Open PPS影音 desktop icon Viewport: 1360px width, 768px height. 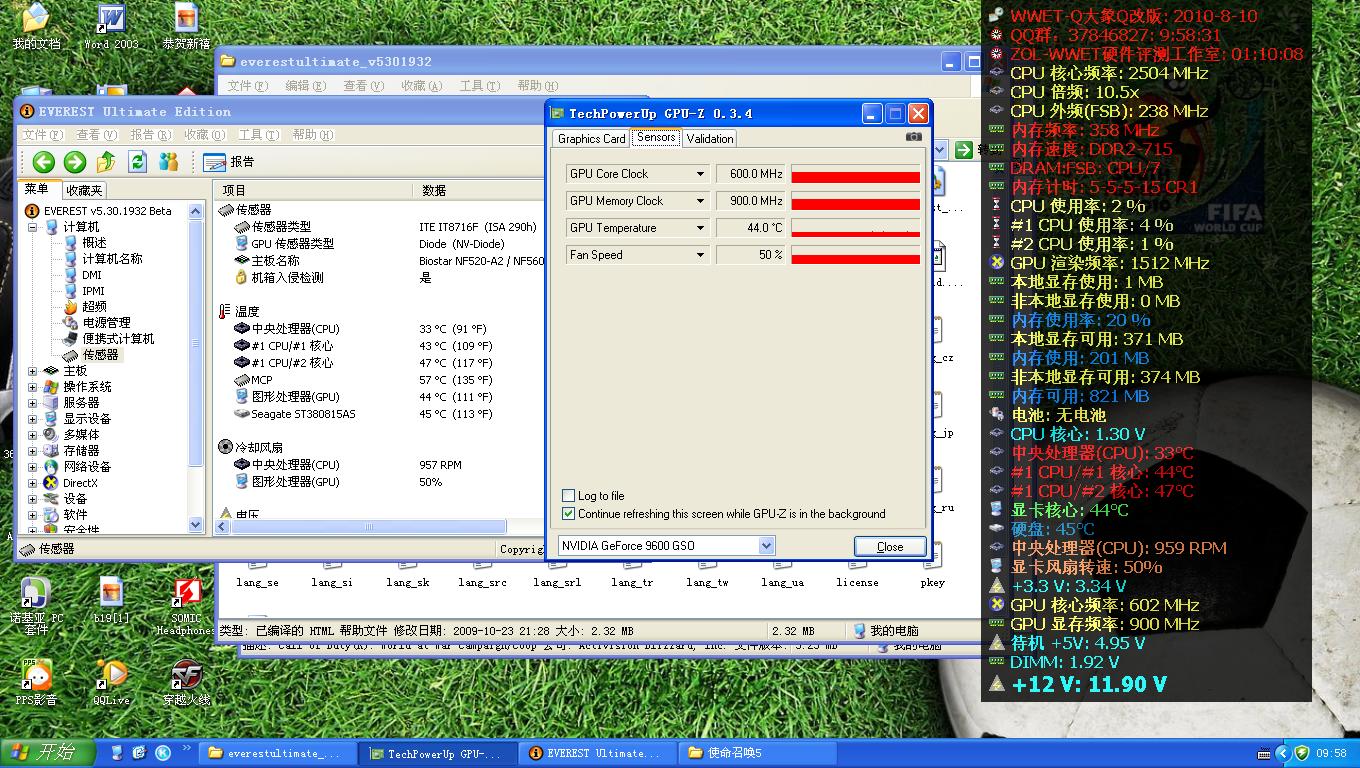(x=36, y=683)
